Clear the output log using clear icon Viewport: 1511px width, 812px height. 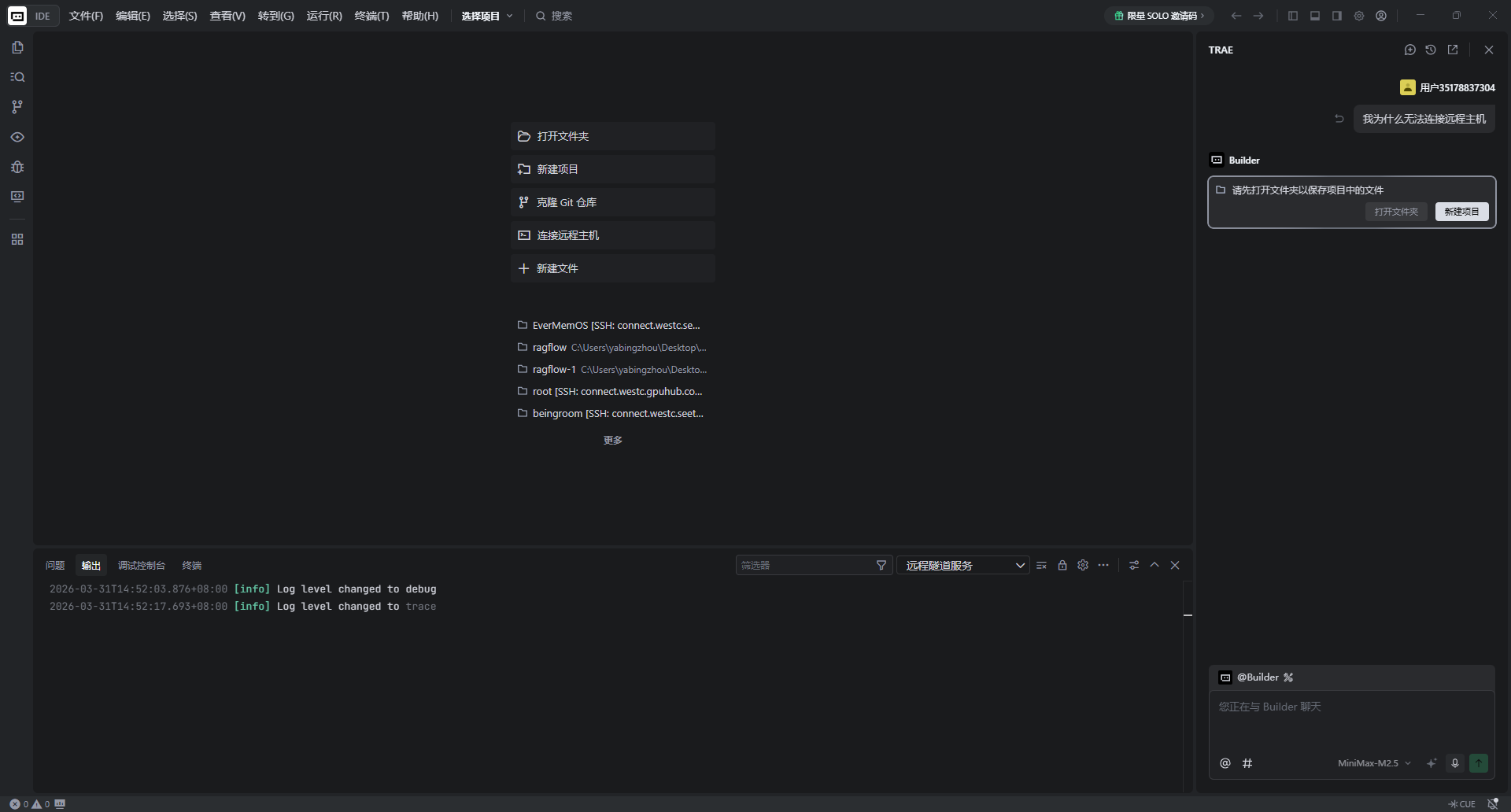coord(1041,566)
